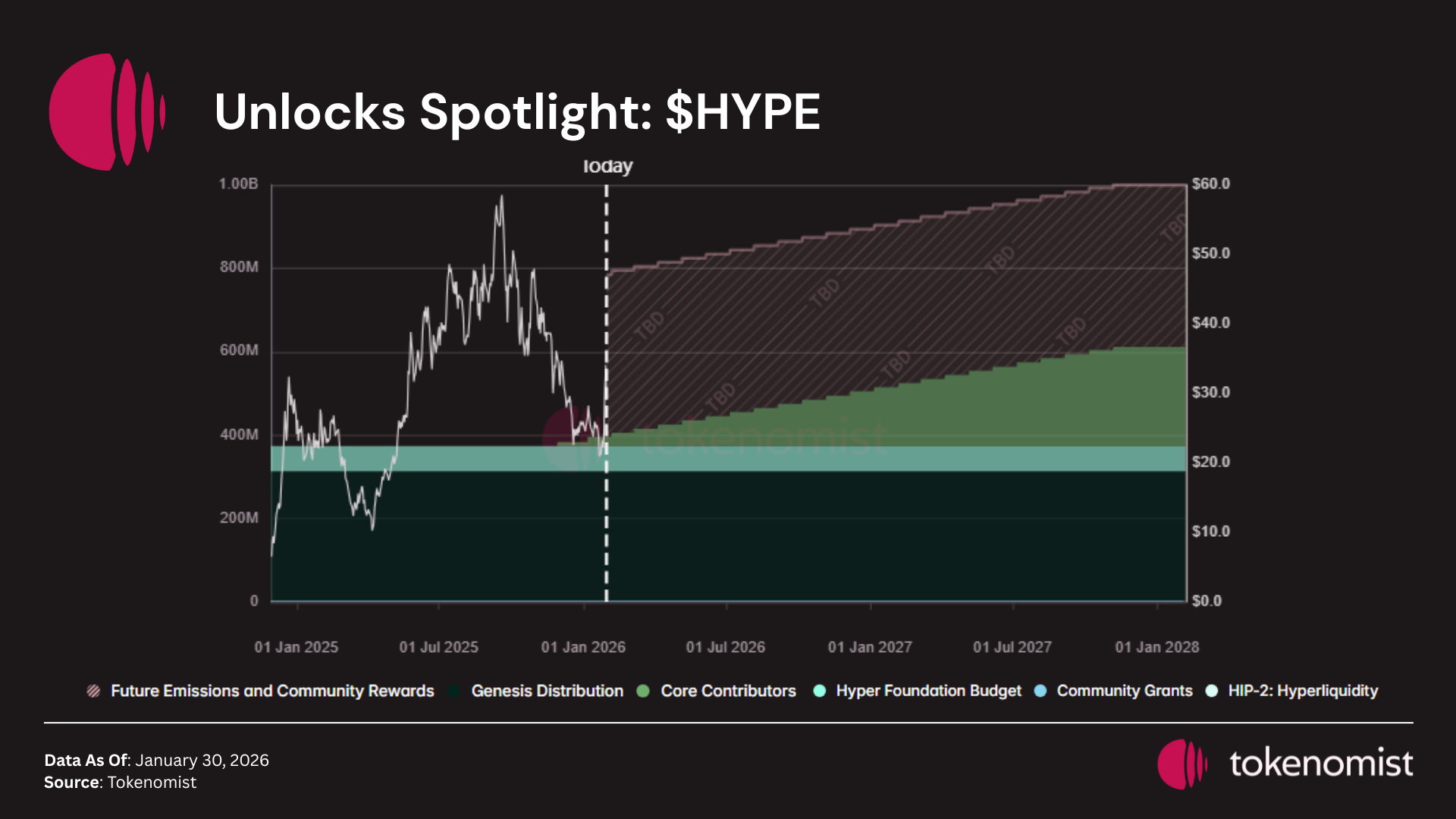Click the 01 Jan 2028 axis label
Screen dimensions: 1456x819
pos(1156,647)
